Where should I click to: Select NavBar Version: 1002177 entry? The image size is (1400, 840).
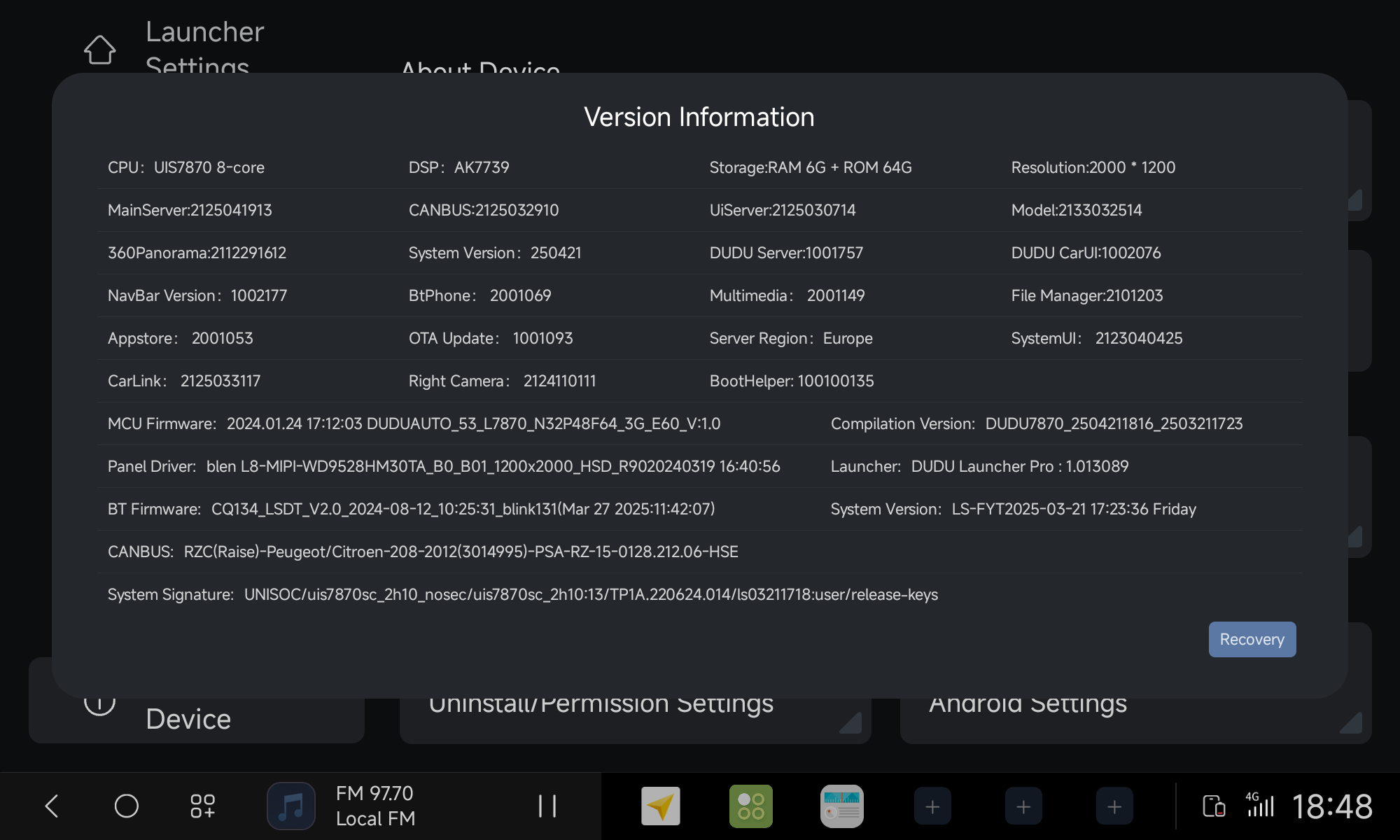pyautogui.click(x=197, y=295)
